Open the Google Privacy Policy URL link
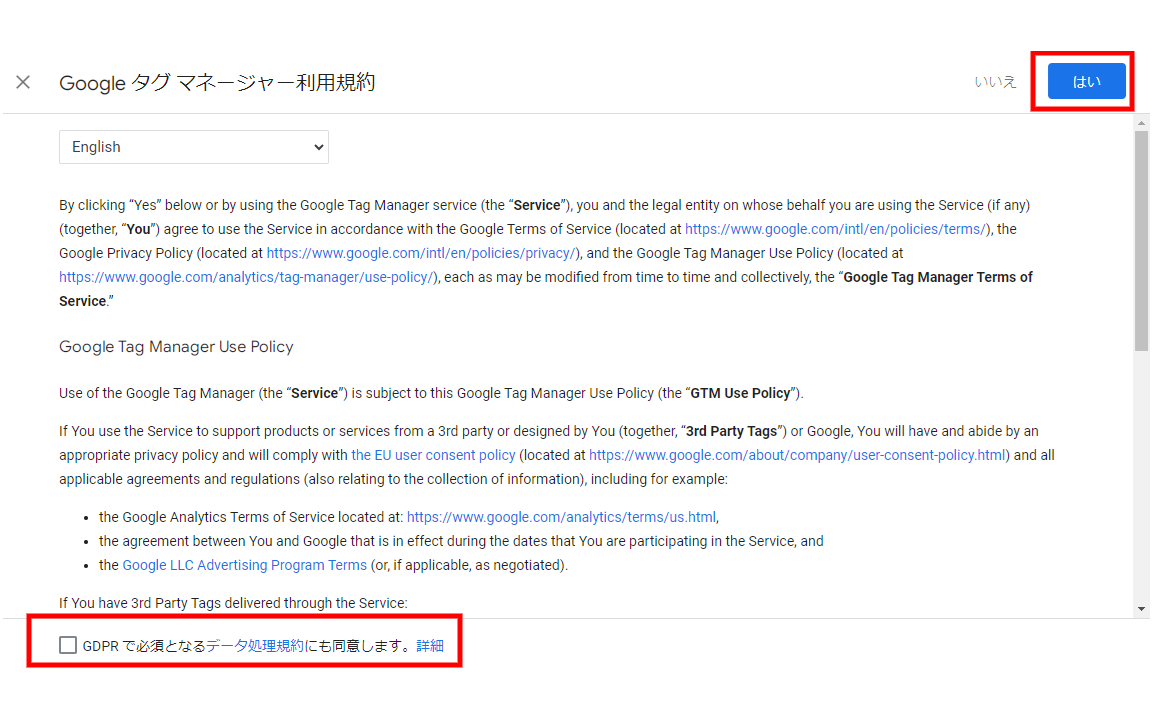1153x720 pixels. coord(421,253)
